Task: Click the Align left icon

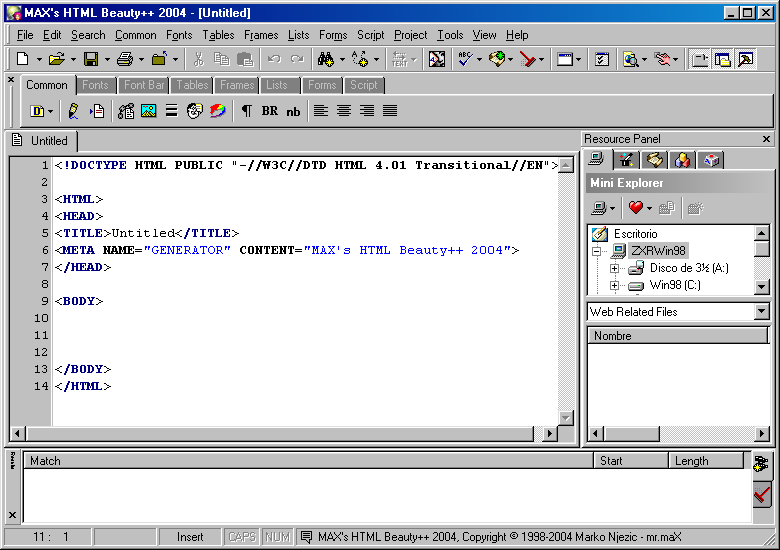Action: pos(321,110)
